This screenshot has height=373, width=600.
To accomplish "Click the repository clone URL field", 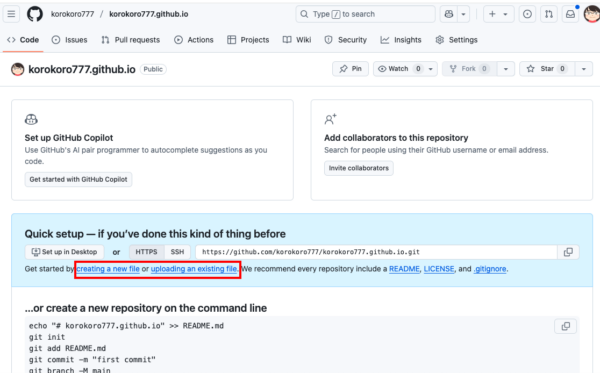I will click(377, 252).
